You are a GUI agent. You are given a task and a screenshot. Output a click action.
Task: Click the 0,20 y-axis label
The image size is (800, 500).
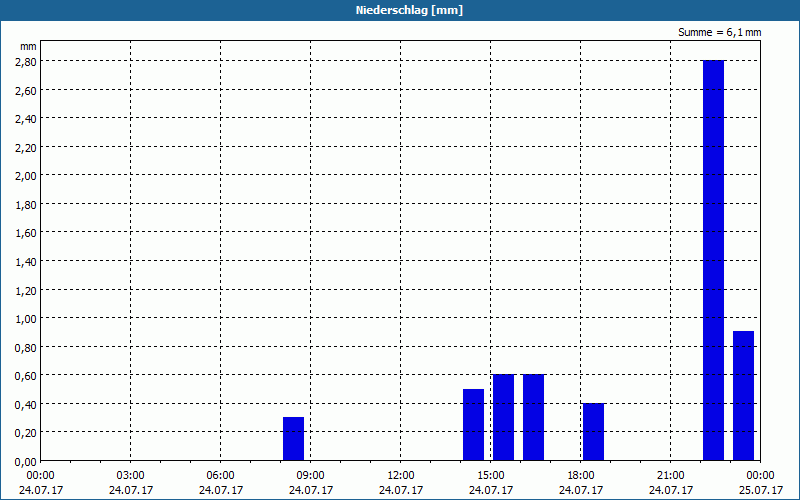coord(28,433)
